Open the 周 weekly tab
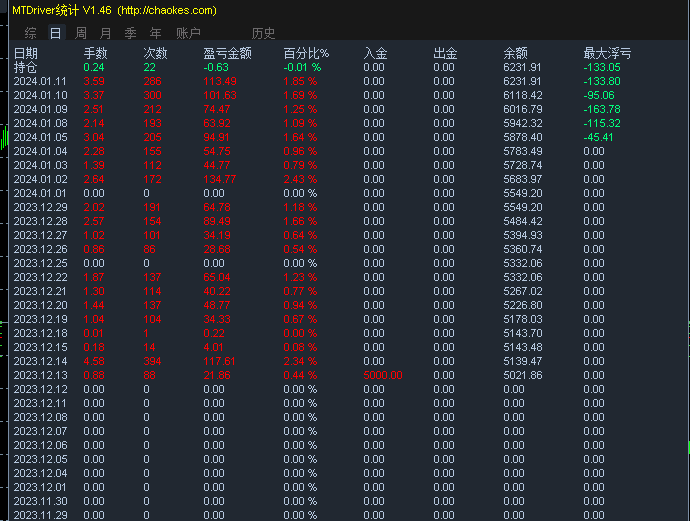The width and height of the screenshot is (690, 521). 81,33
